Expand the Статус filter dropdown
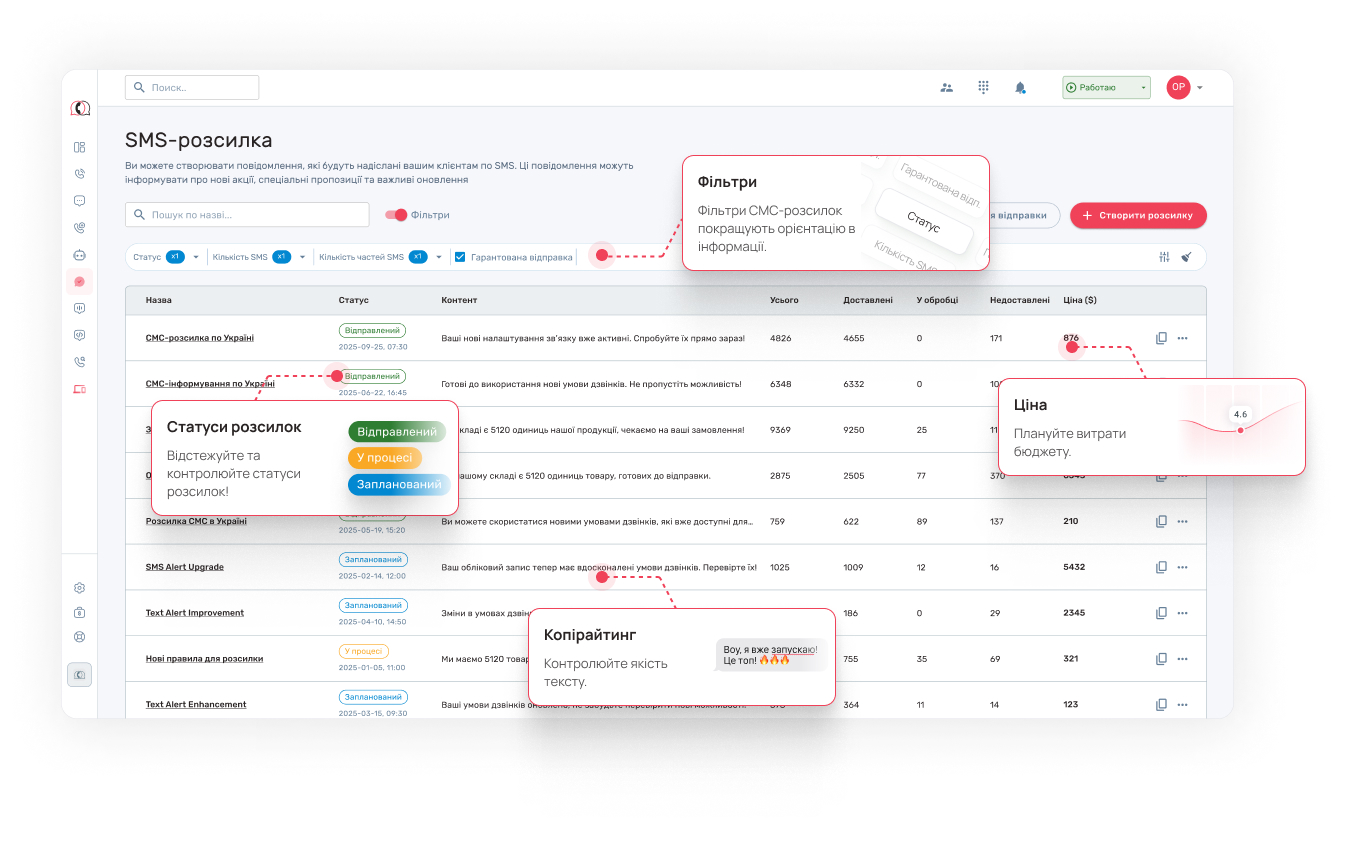 196,257
